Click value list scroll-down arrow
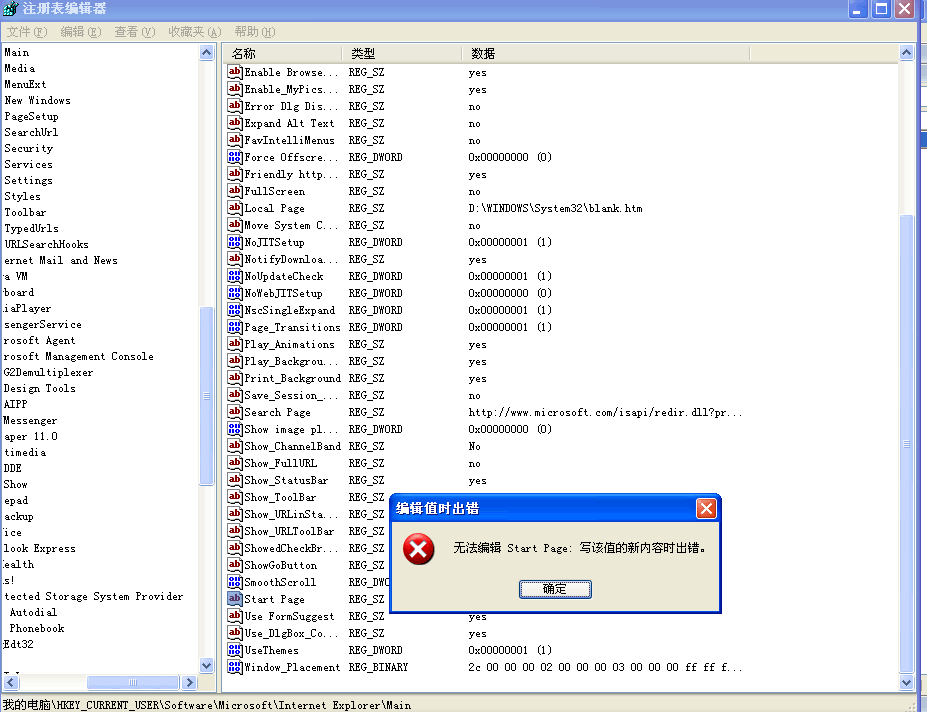Screen dimensions: 927x712 906,682
